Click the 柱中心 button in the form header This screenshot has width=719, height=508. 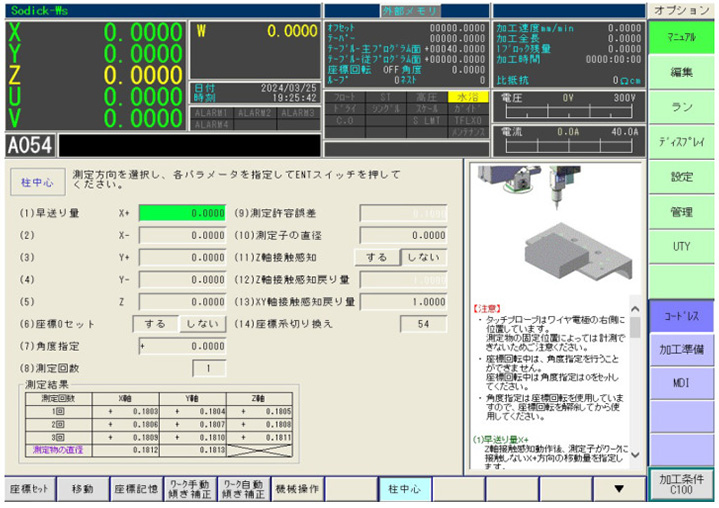38,182
